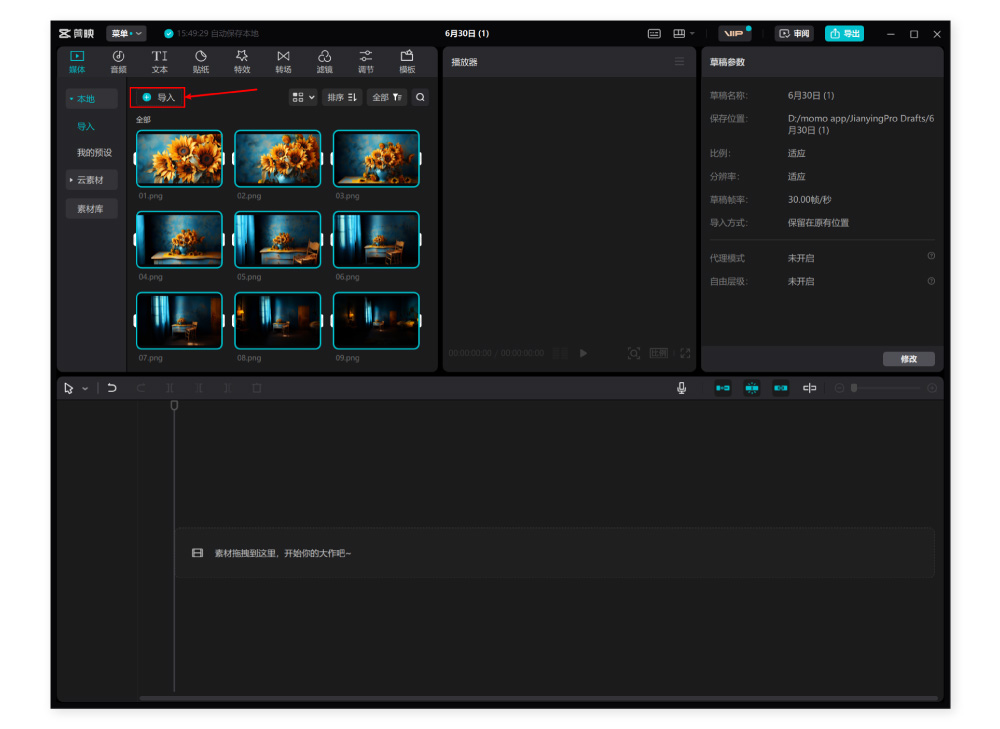Select thumbnail 04.png

click(179, 240)
